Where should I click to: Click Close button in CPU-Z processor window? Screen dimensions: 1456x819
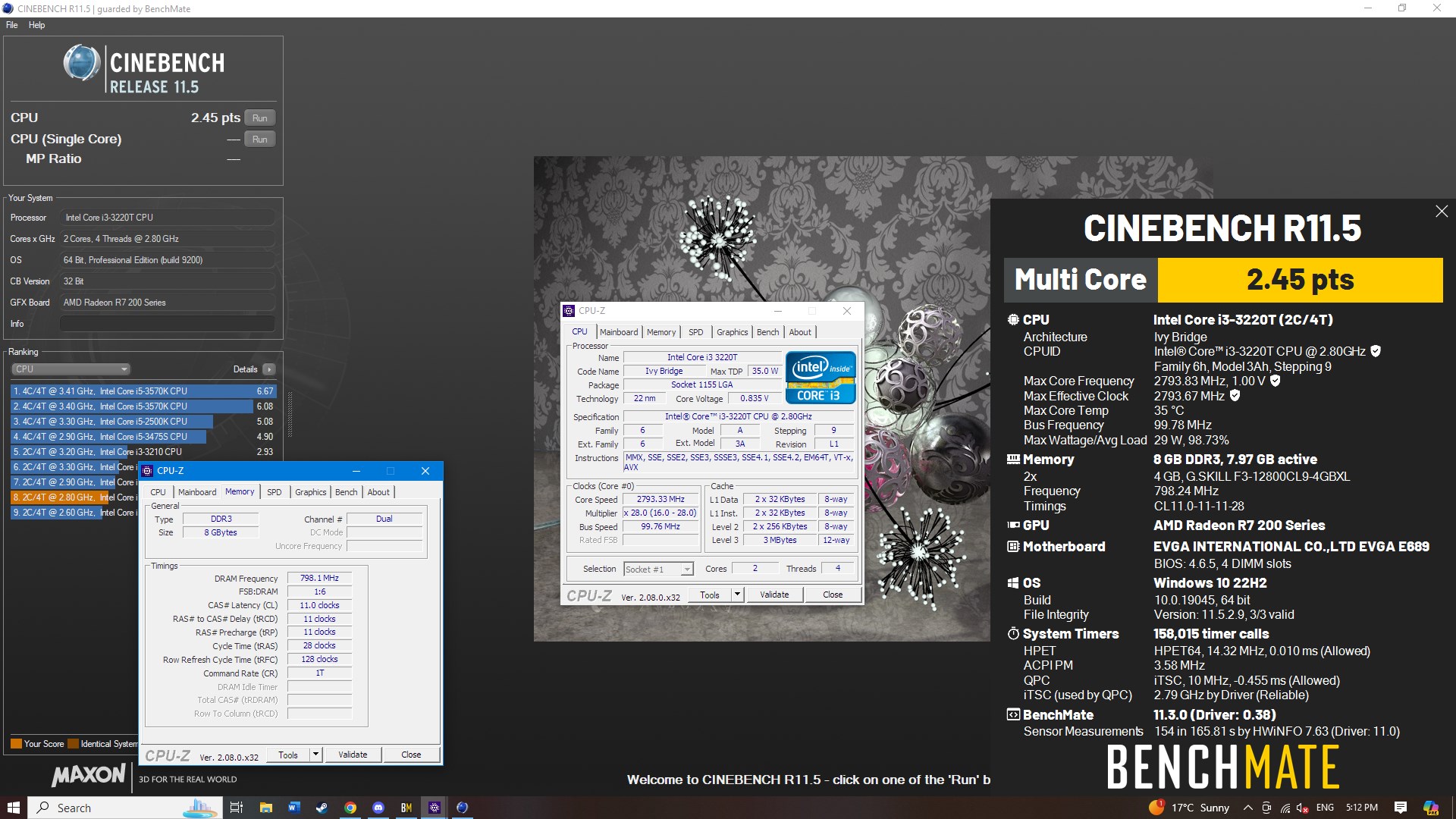click(833, 595)
